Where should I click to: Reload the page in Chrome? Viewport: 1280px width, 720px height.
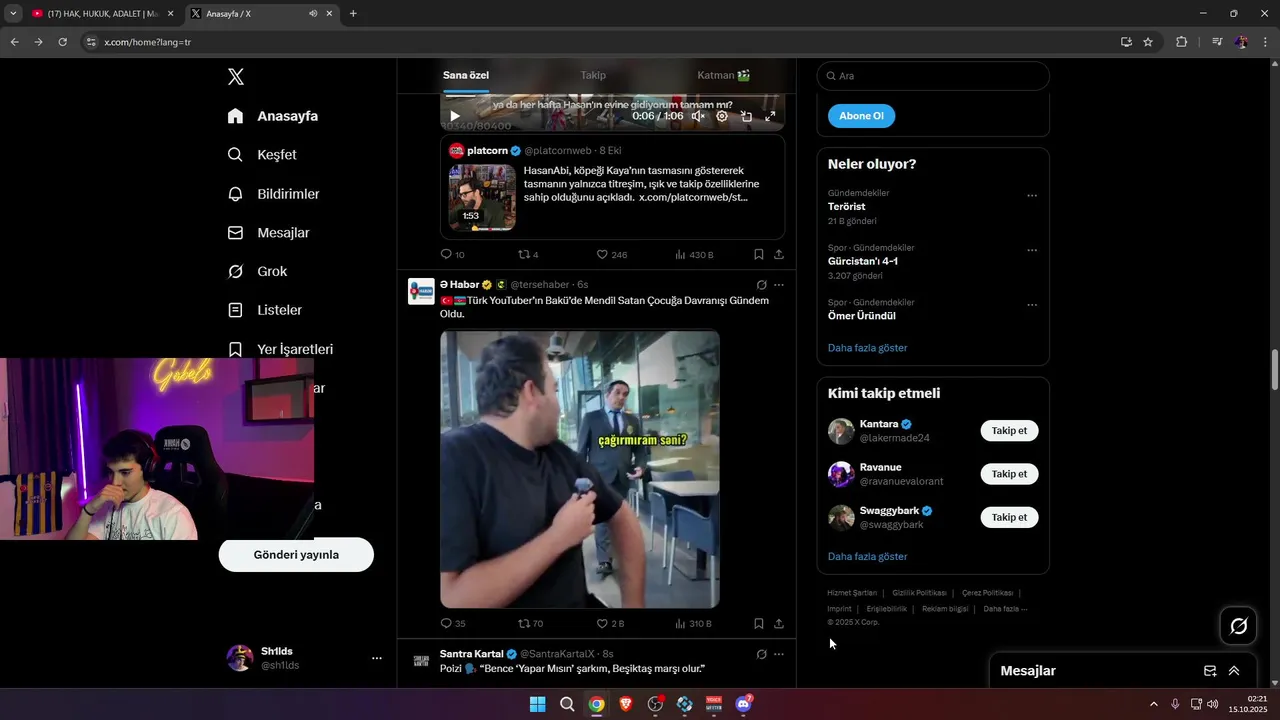pos(62,42)
